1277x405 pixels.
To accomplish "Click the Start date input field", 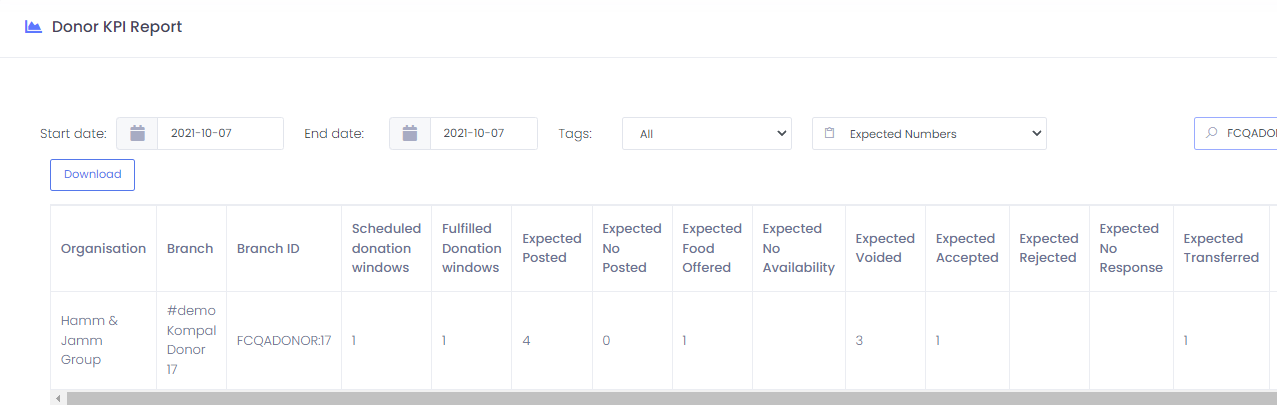I will [220, 133].
